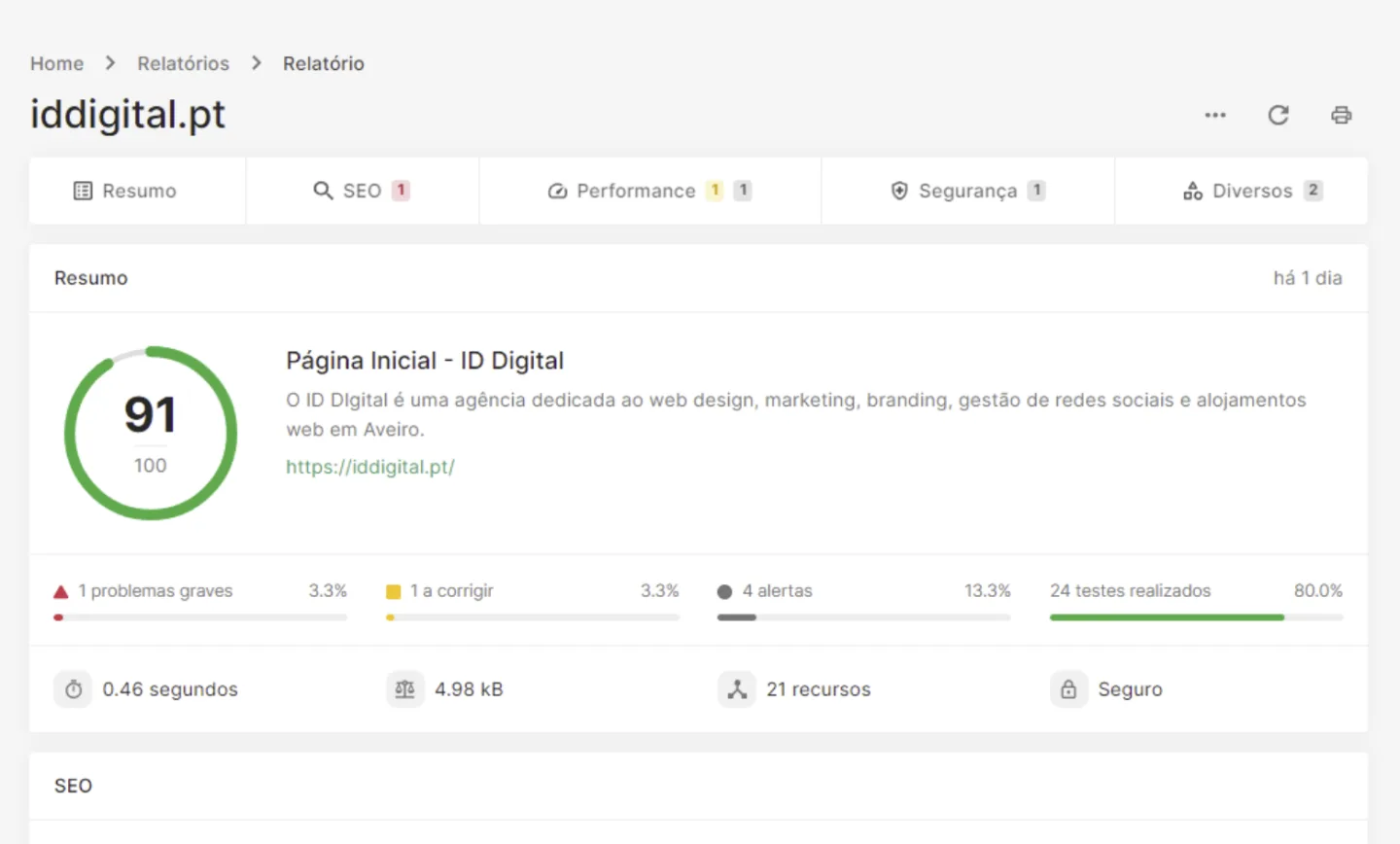Viewport: 1400px width, 844px height.
Task: Click the 'Seguro' status text
Action: click(1130, 689)
